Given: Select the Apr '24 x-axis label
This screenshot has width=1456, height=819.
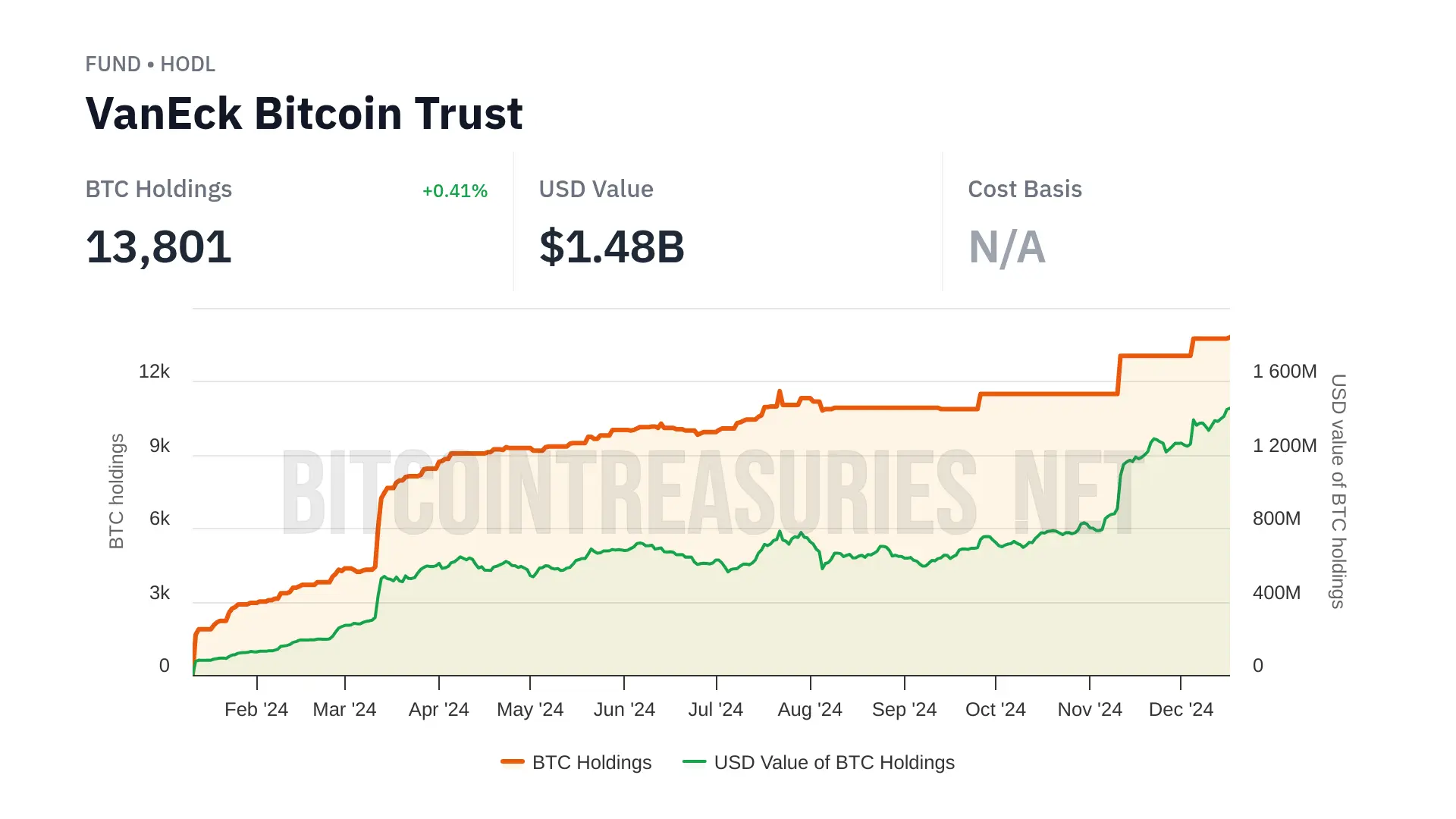Looking at the screenshot, I should [x=438, y=709].
